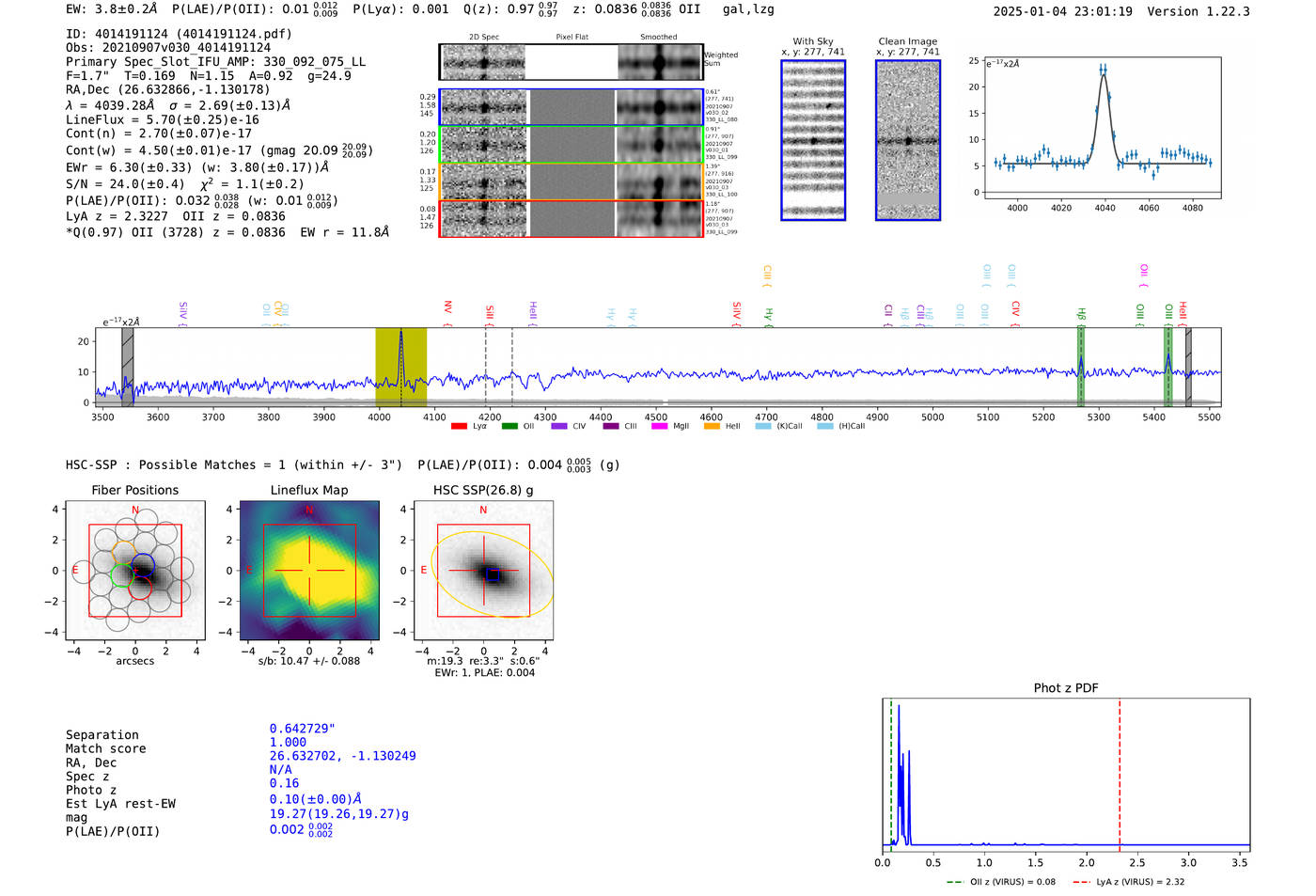
Task: Click the (K)CaII legend swatch
Action: pyautogui.click(x=763, y=426)
